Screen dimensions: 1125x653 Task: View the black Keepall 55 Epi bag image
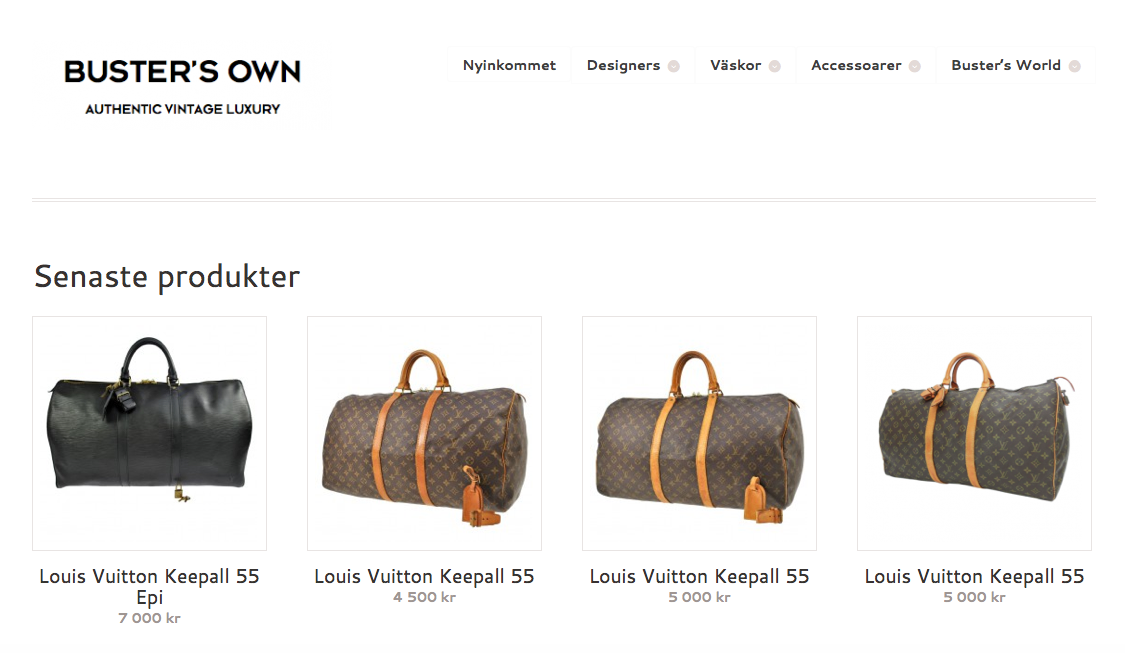click(149, 433)
